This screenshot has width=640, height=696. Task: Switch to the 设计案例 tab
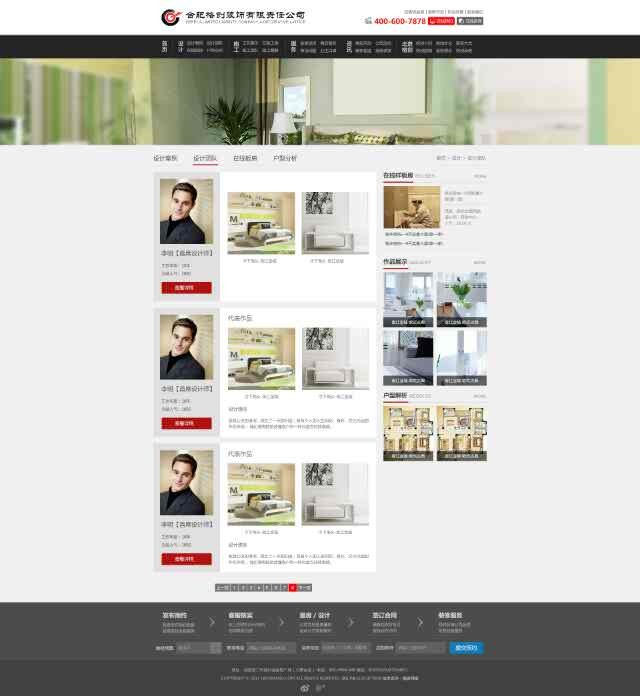point(165,158)
